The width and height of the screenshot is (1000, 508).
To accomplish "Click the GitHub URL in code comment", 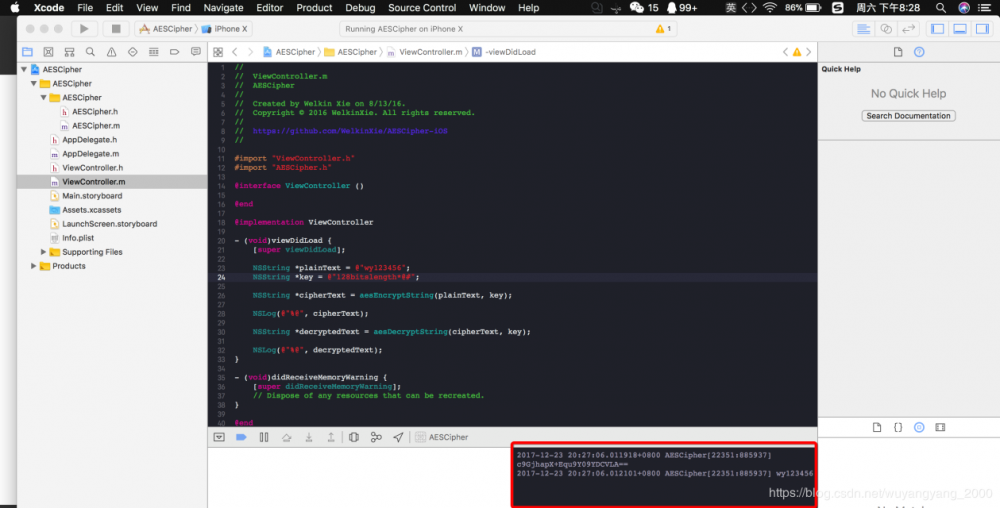I will pyautogui.click(x=350, y=131).
